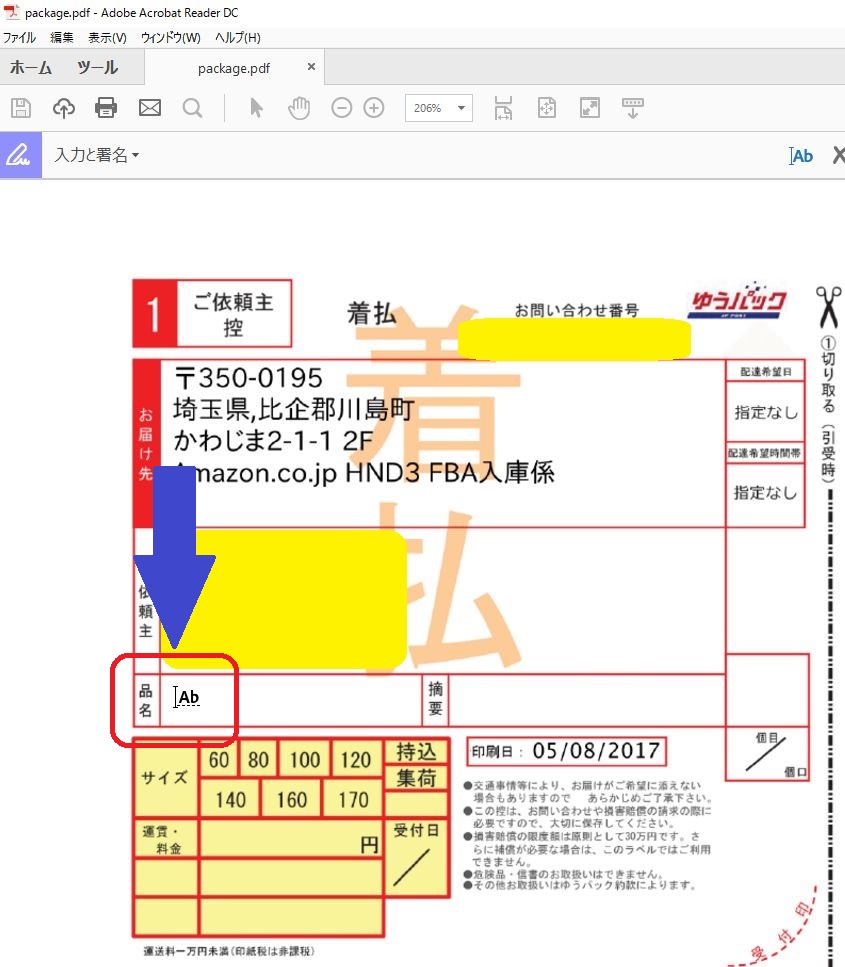845x967 pixels.
Task: Click the size 100 box
Action: coord(305,760)
